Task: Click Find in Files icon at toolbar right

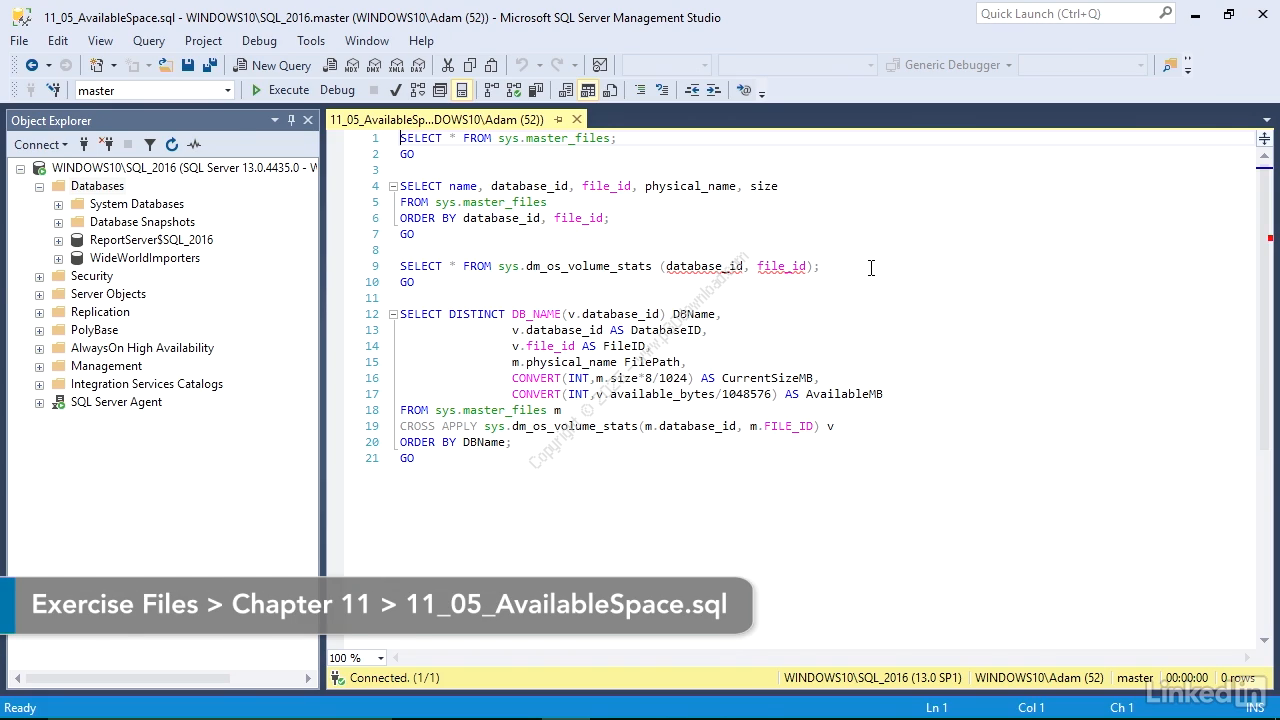Action: (1170, 65)
